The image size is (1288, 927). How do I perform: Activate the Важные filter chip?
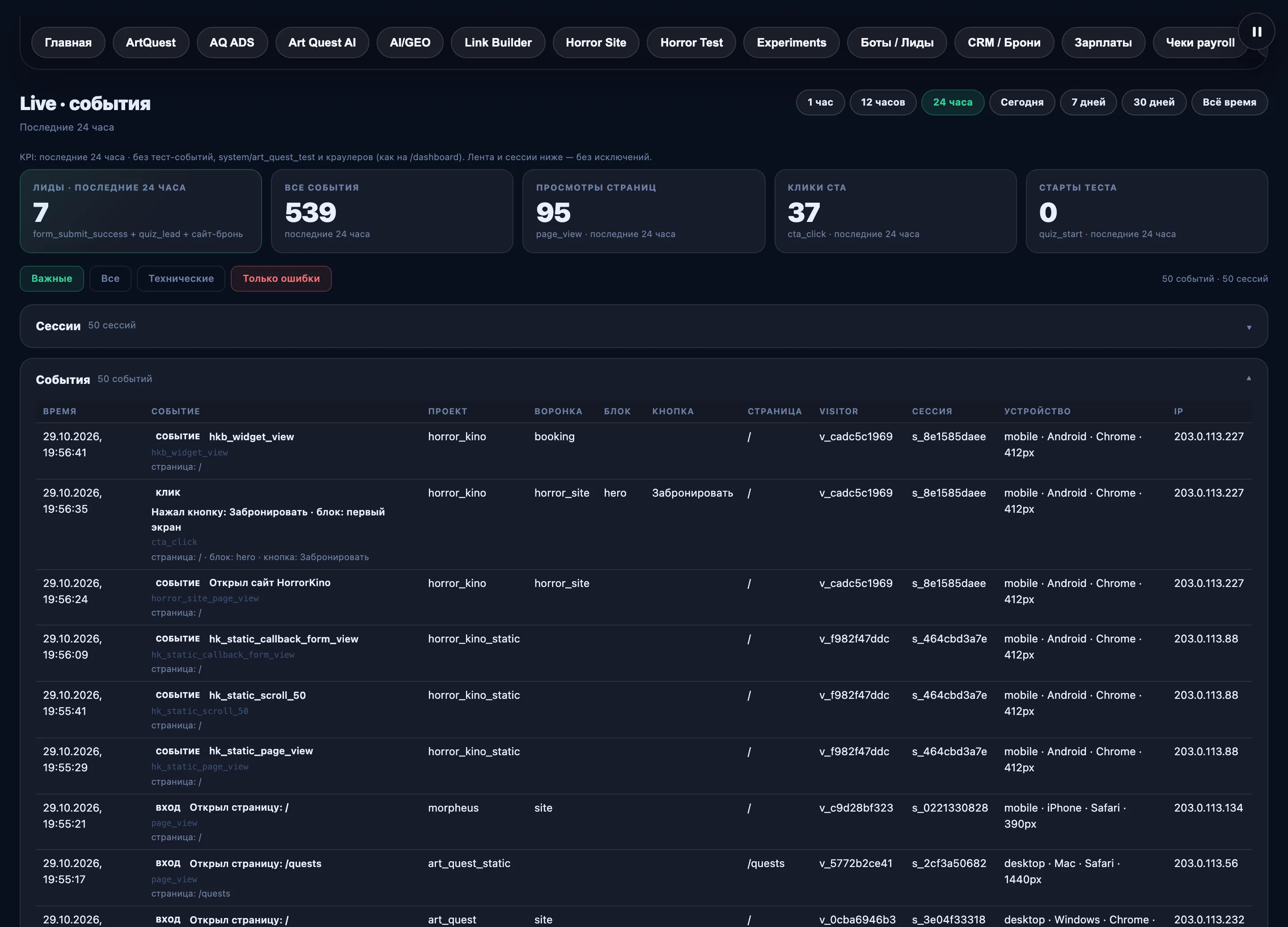pyautogui.click(x=52, y=278)
